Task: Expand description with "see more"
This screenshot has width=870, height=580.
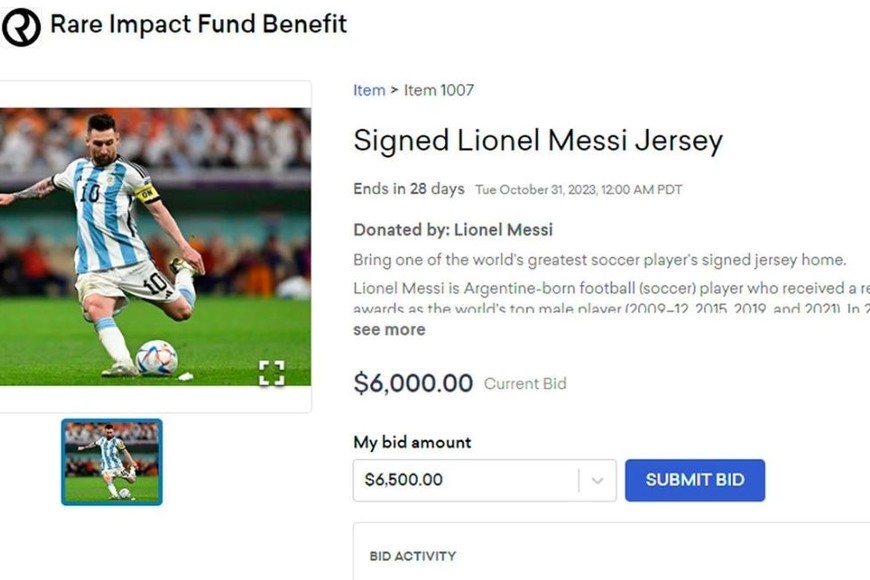Action: point(389,329)
